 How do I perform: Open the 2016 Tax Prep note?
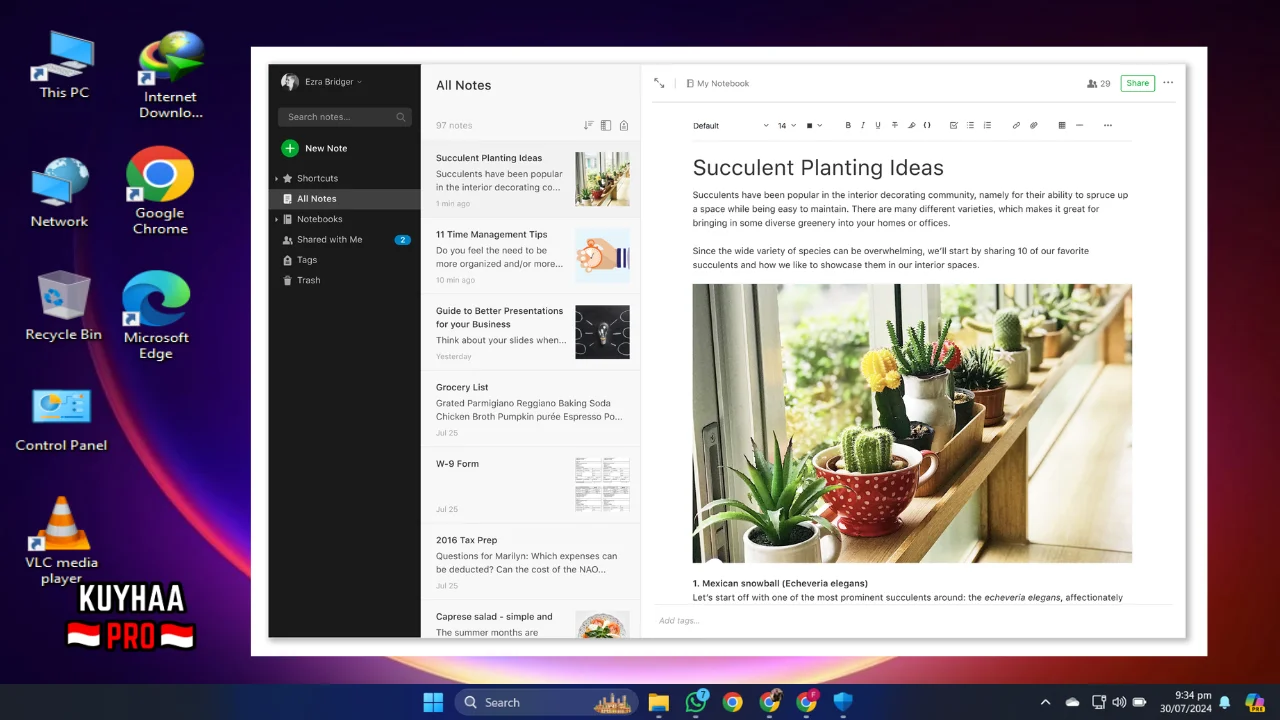pyautogui.click(x=531, y=562)
